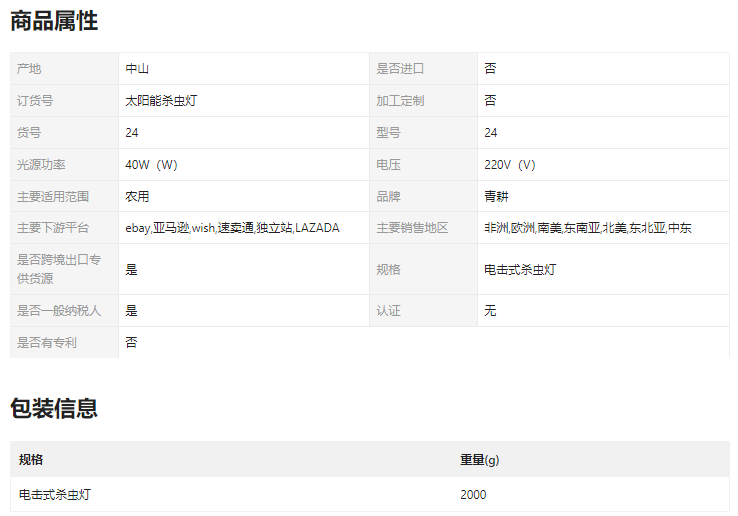738x516 pixels.
Task: Click the 电压 value 220V (V)
Action: [x=510, y=165]
